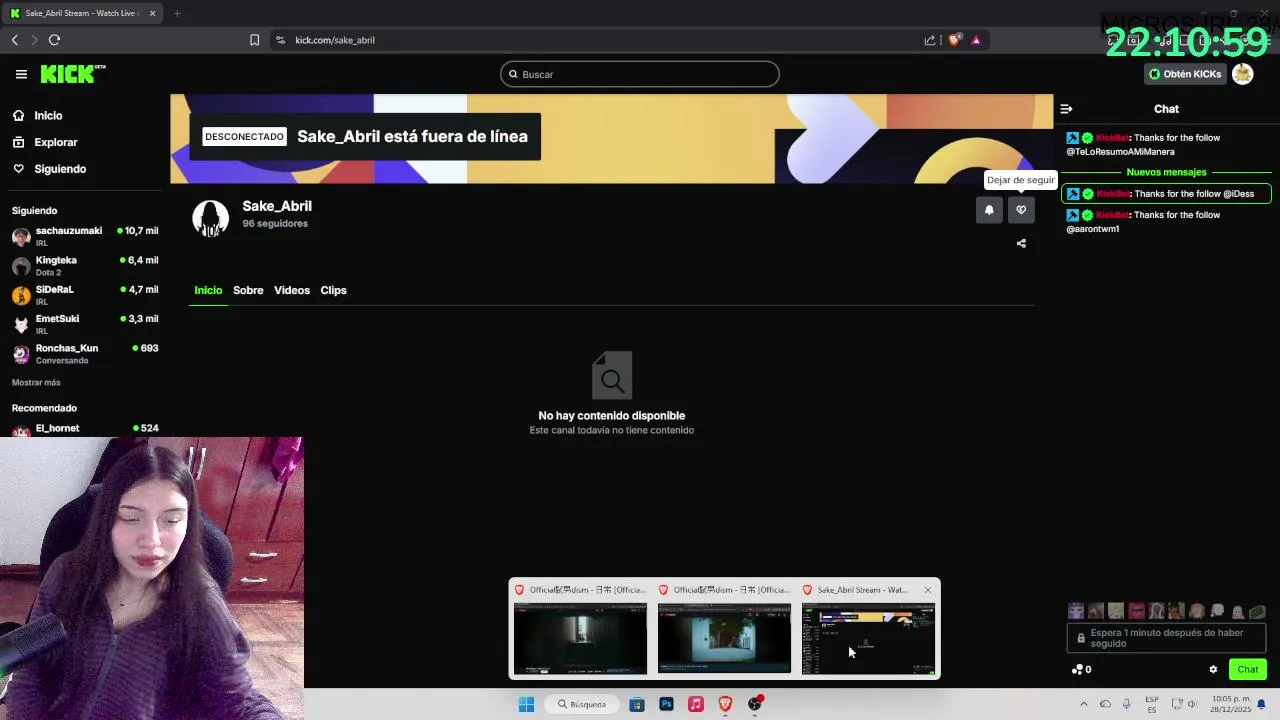Go back with browser back arrow
Screen dimensions: 1280x720
coord(15,40)
